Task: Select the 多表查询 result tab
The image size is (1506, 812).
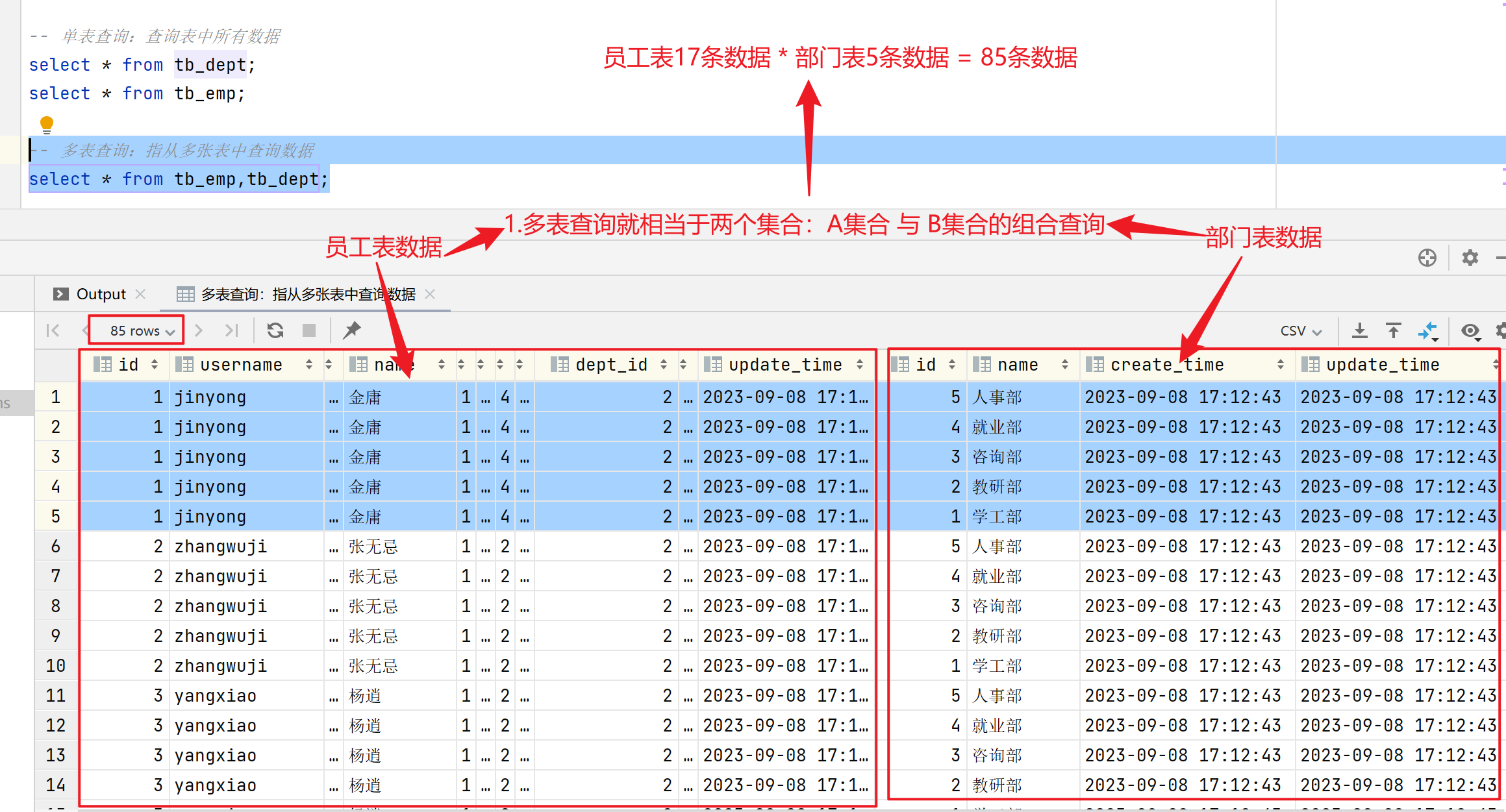Action: click(x=308, y=294)
